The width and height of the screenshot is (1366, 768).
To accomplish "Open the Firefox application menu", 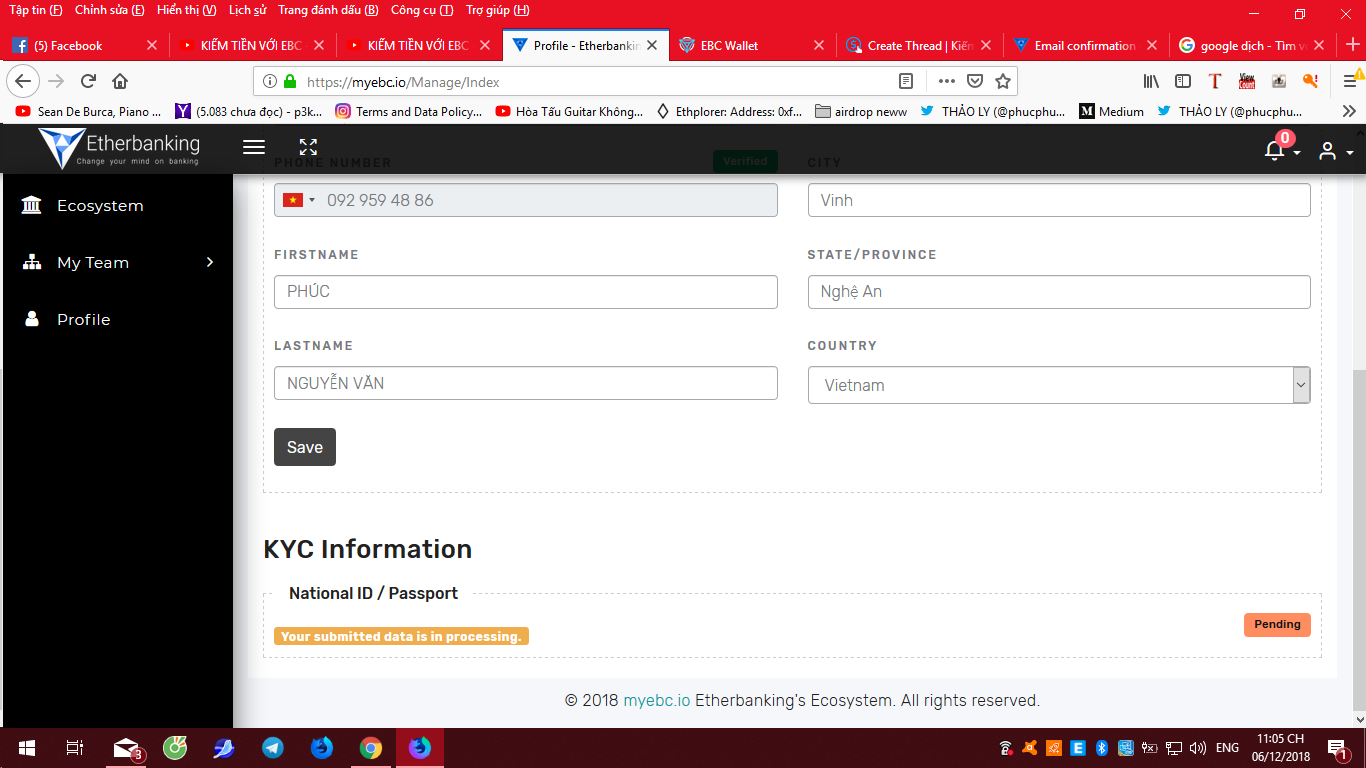I will [1350, 81].
